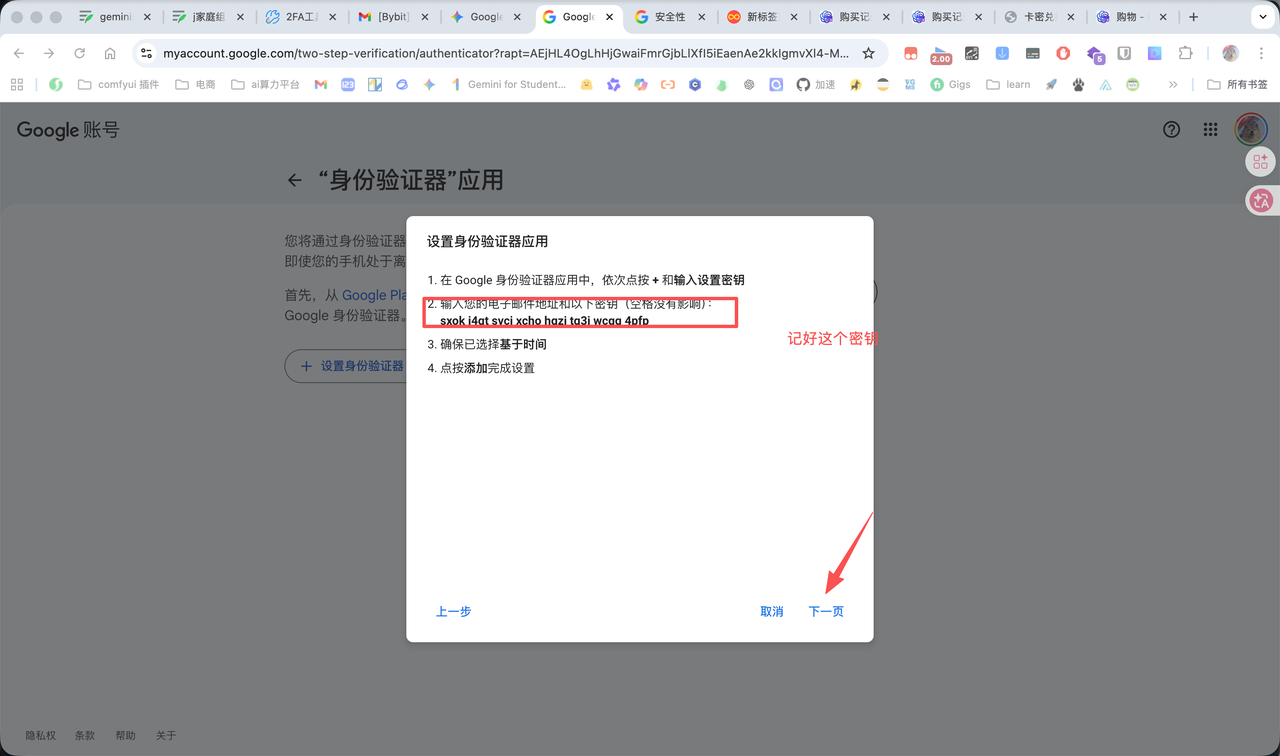Reload the page
Image resolution: width=1280 pixels, height=756 pixels.
coord(79,53)
